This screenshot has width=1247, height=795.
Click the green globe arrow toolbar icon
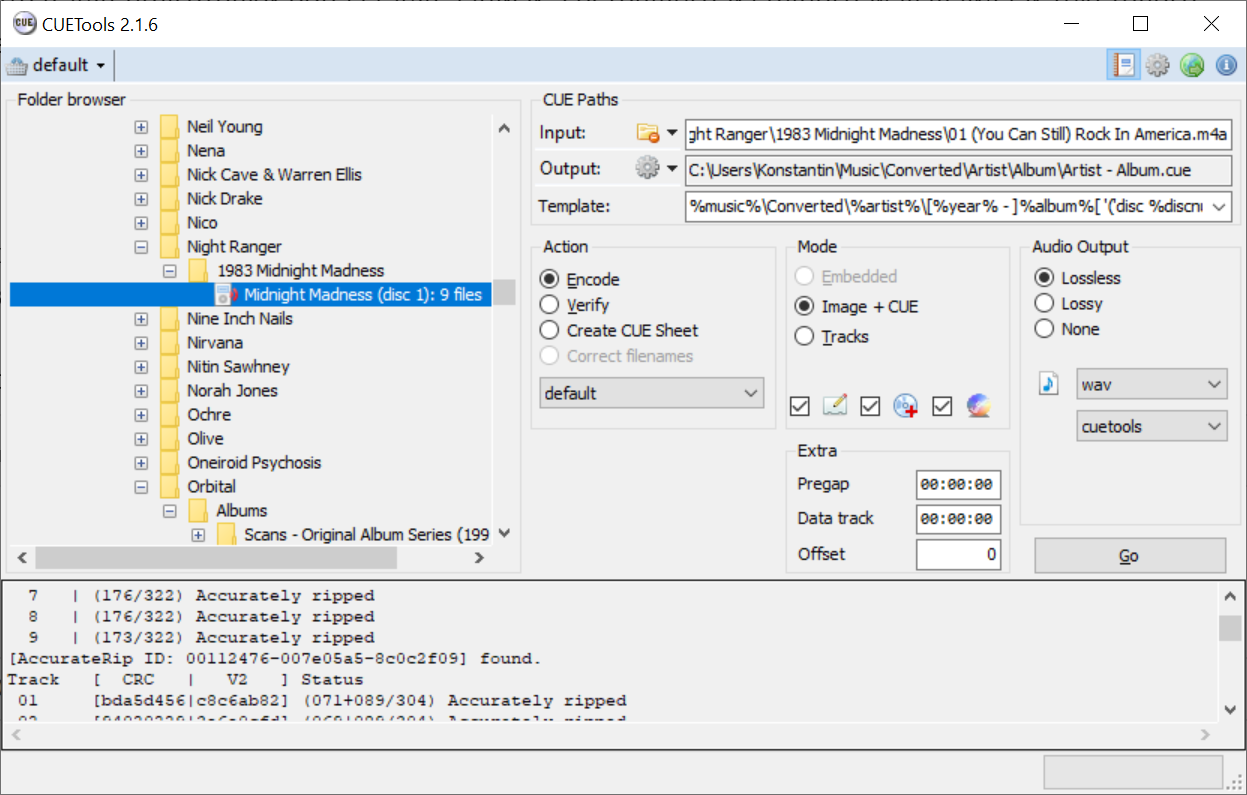point(1192,65)
